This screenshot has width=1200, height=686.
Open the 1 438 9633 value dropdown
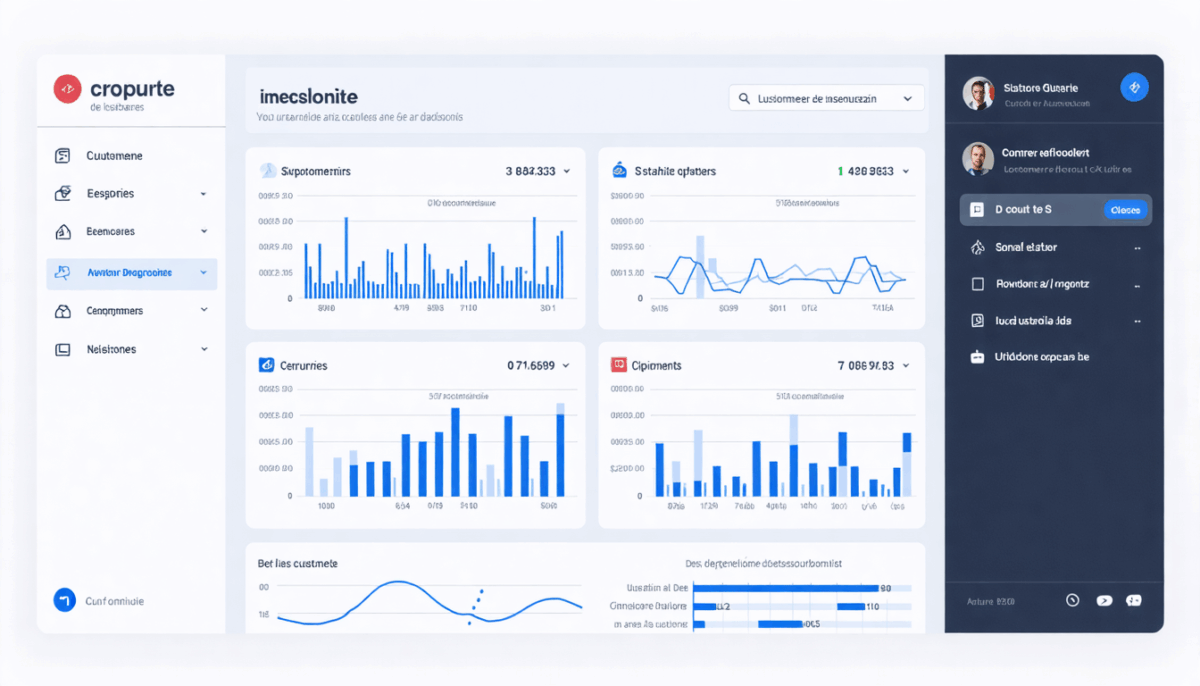coord(906,171)
